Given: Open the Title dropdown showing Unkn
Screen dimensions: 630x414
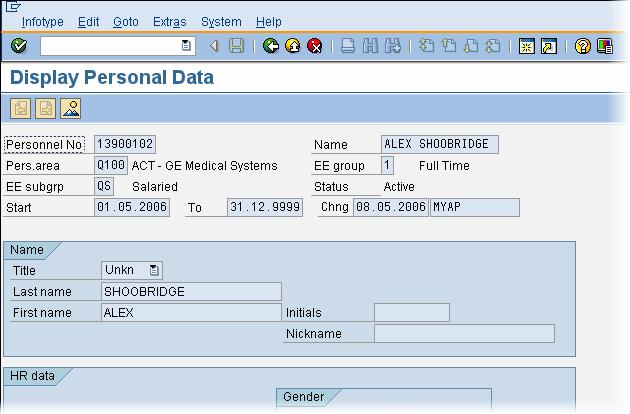Looking at the screenshot, I should 153,270.
